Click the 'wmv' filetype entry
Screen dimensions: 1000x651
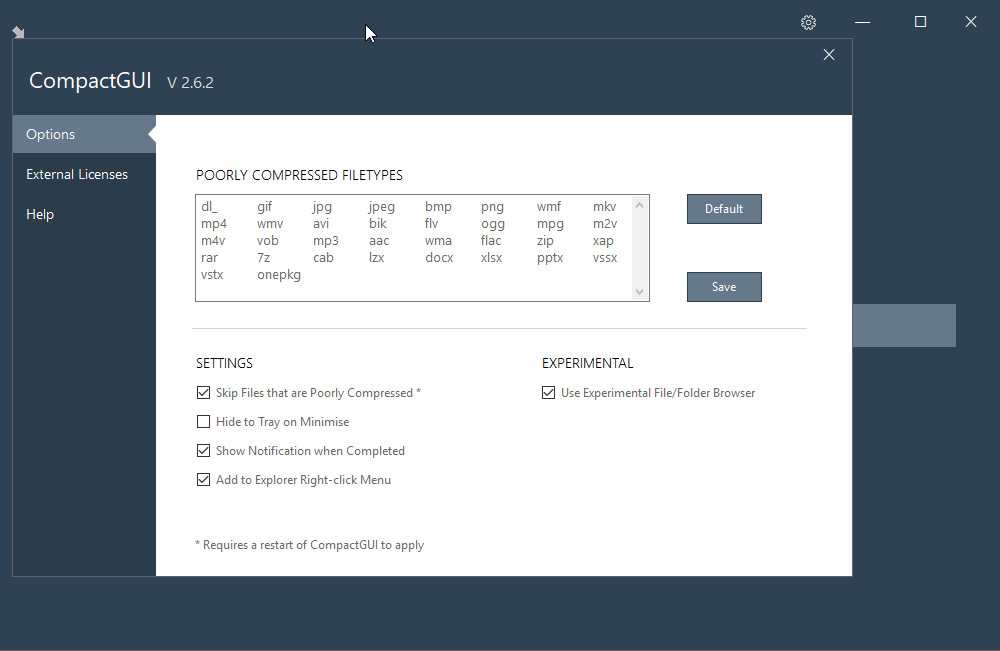(x=270, y=224)
